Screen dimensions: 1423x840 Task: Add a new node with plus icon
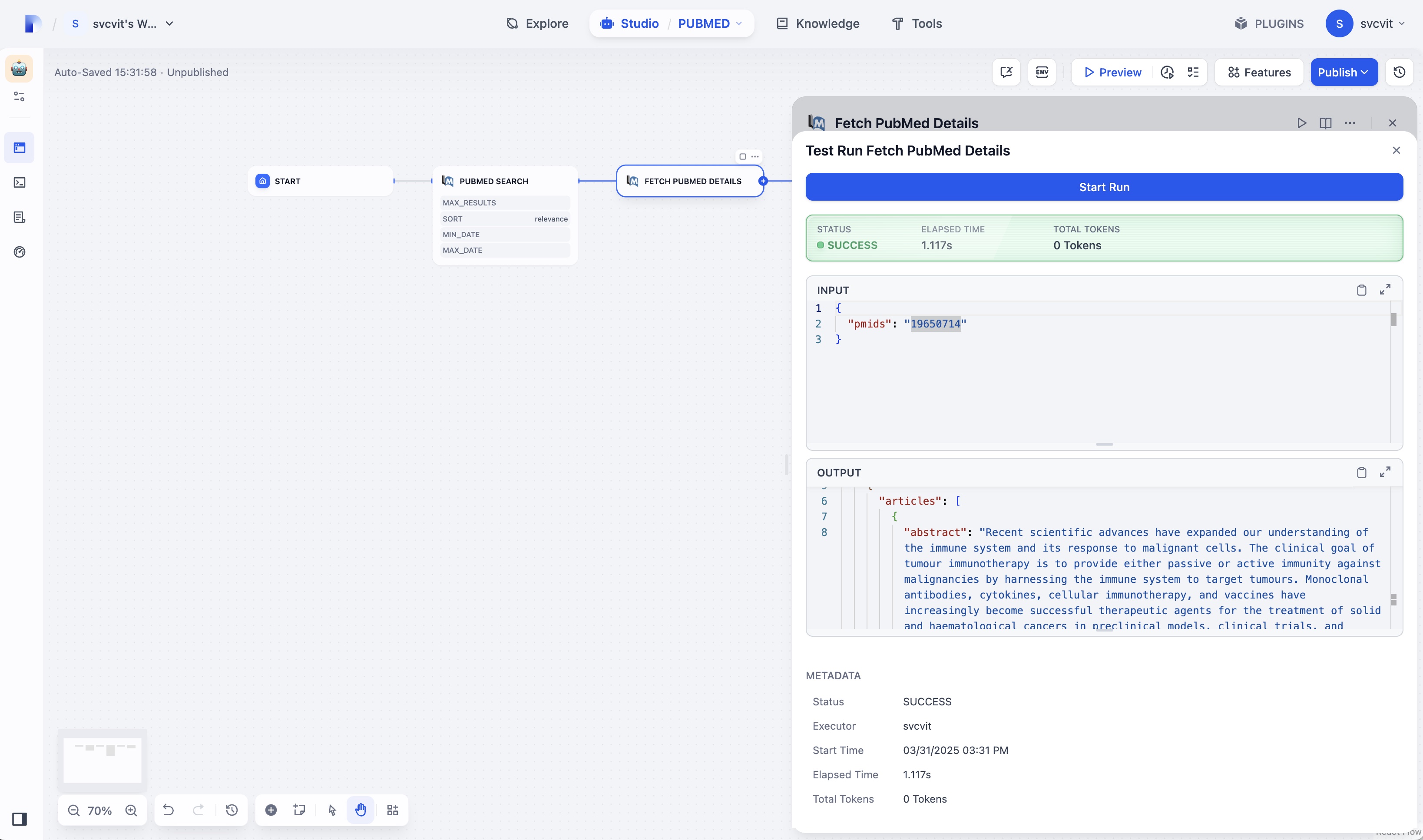(x=271, y=810)
